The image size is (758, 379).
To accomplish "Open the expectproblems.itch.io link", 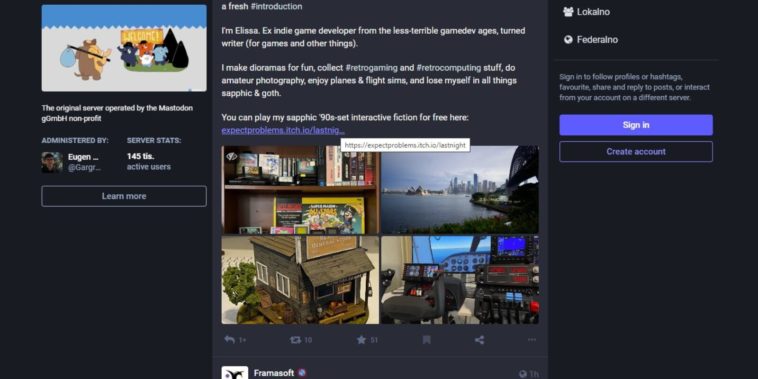I will (283, 130).
